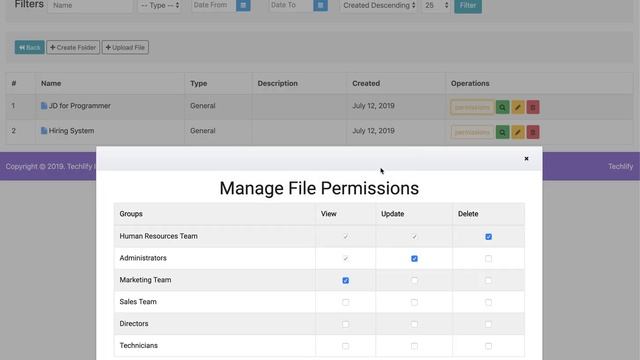Click the Description column header
Image resolution: width=640 pixels, height=360 pixels.
tap(278, 83)
